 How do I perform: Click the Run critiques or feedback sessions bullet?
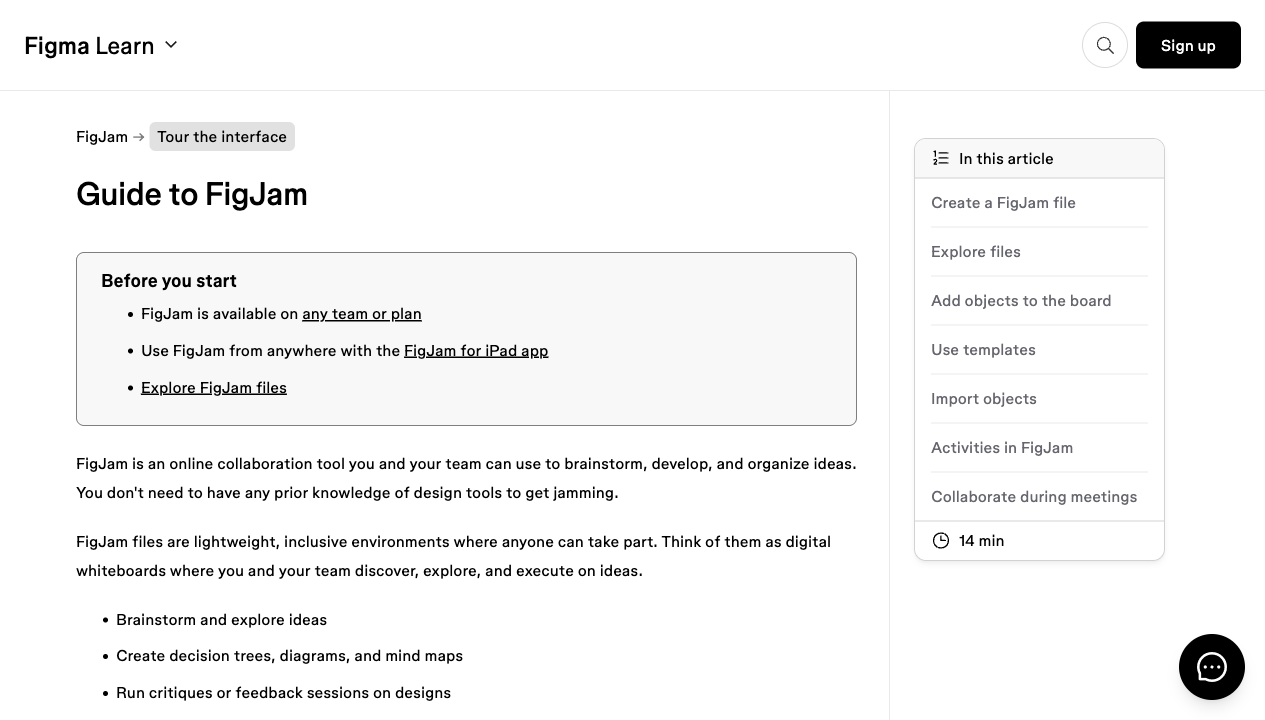coord(283,693)
